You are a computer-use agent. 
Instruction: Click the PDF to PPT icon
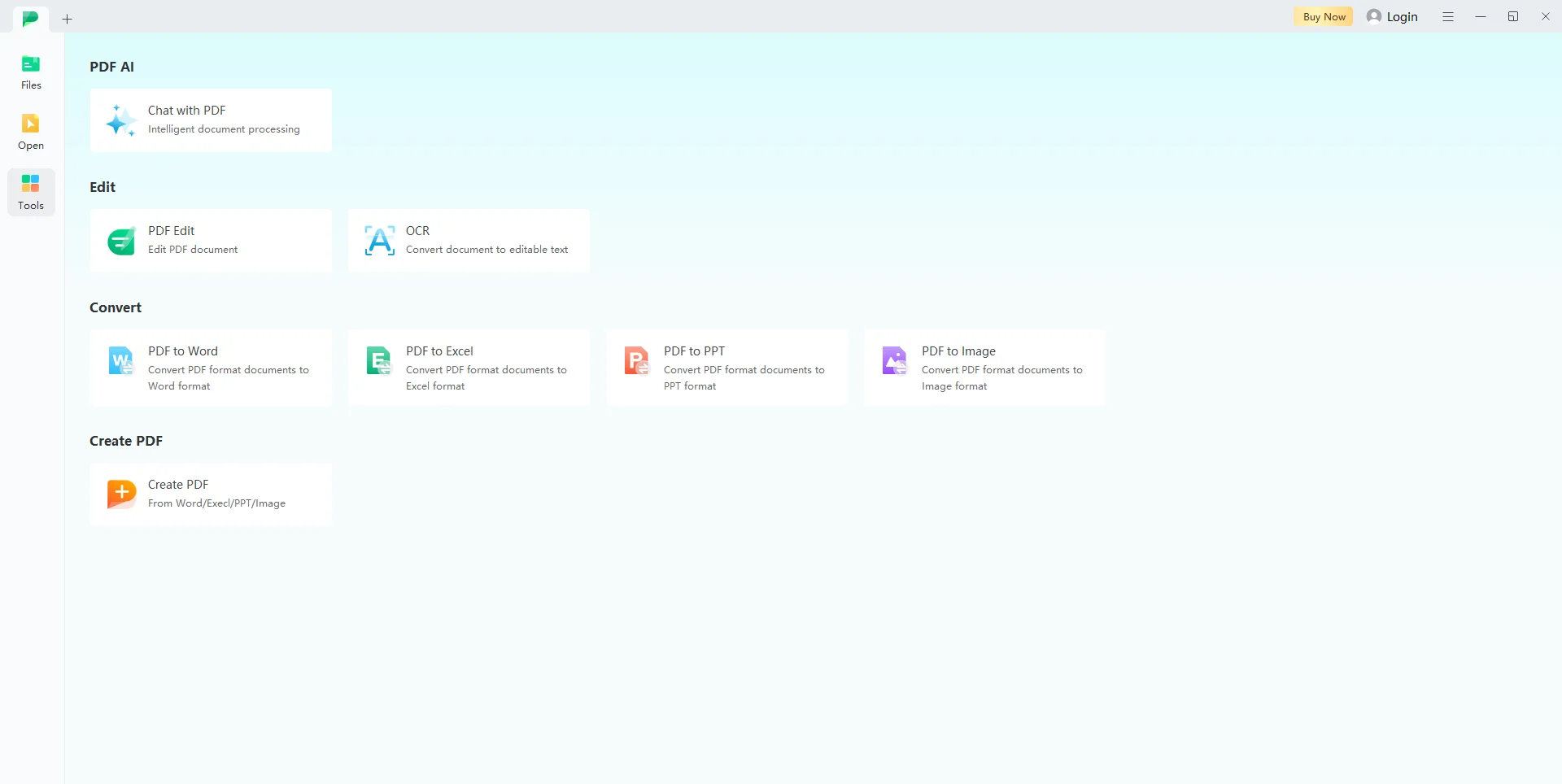[637, 360]
